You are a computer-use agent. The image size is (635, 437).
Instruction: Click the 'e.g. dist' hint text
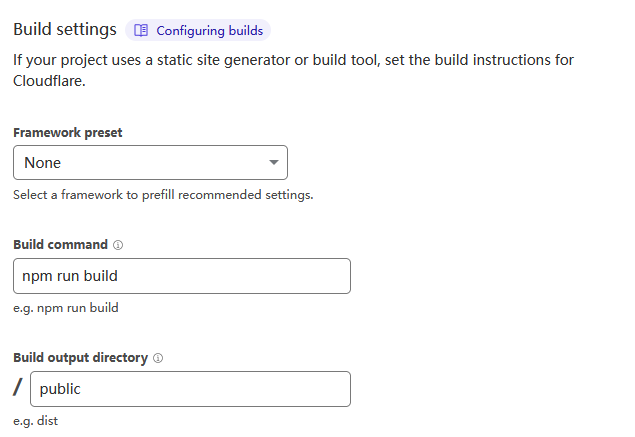pyautogui.click(x=36, y=421)
